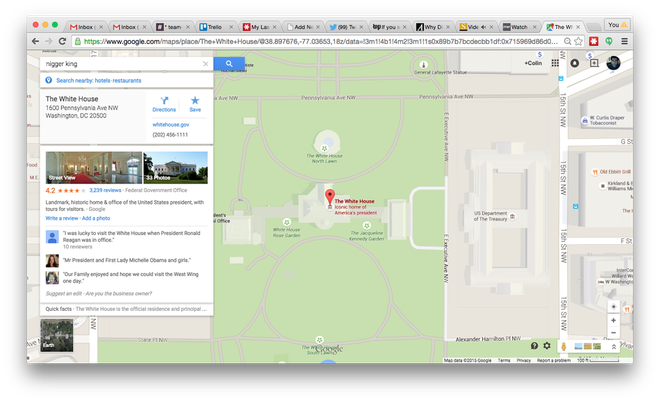Click the Suggest an edit link

pos(64,293)
